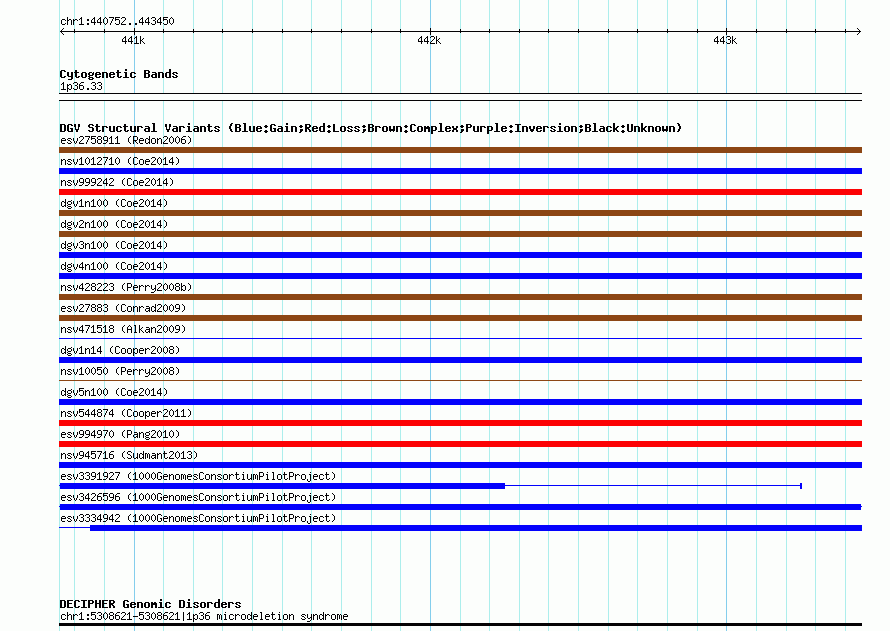Select the red loss bar for esv994970
Viewport: 890px width, 631px height.
(460, 444)
